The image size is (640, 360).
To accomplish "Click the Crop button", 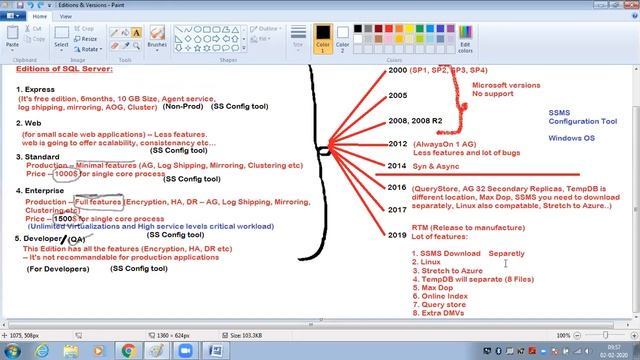I will click(x=84, y=29).
